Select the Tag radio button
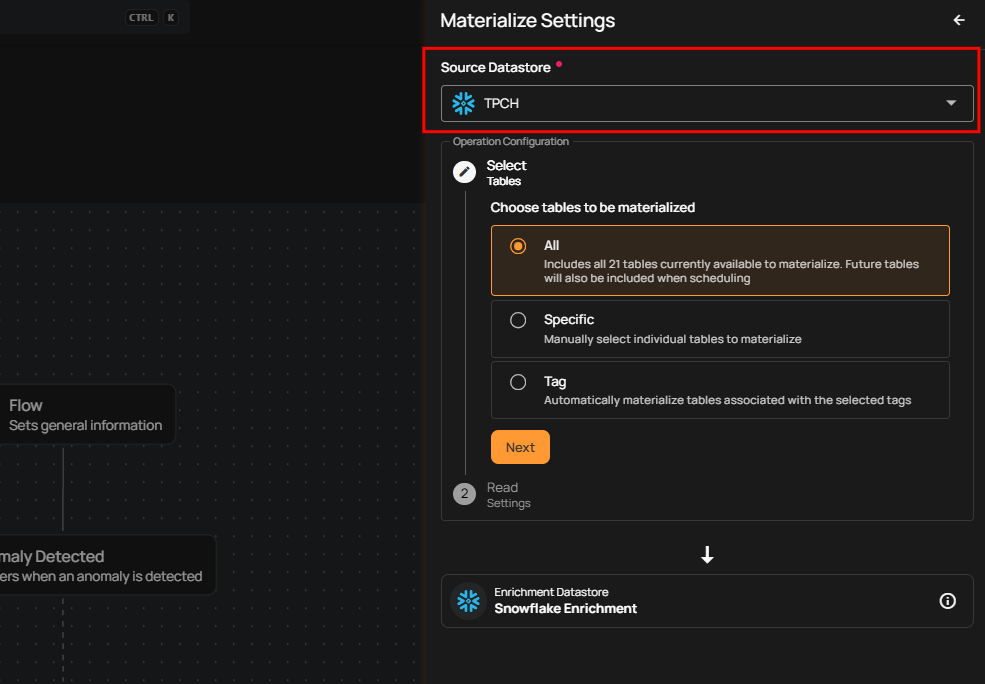Viewport: 985px width, 684px height. click(518, 382)
